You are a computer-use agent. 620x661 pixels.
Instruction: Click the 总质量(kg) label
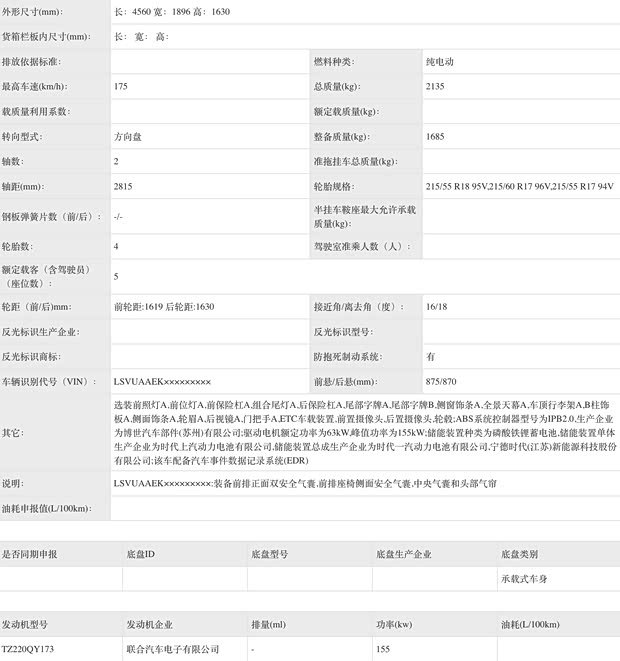tap(338, 86)
